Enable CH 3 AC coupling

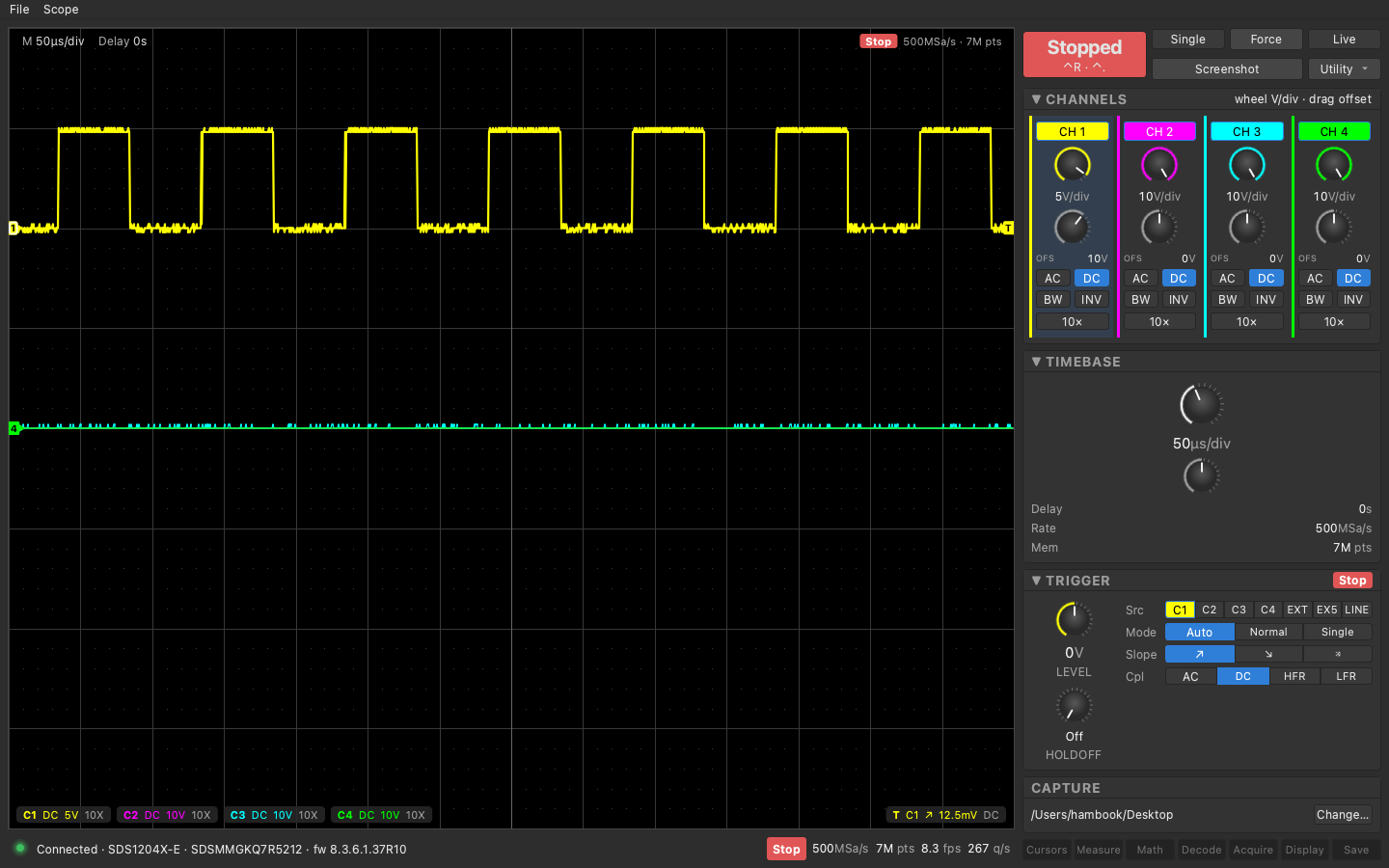[1227, 278]
